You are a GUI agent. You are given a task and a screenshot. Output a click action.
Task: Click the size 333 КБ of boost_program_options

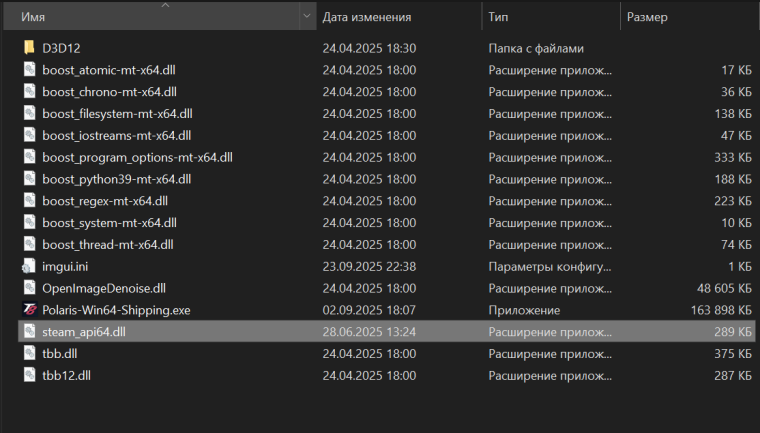(x=733, y=158)
